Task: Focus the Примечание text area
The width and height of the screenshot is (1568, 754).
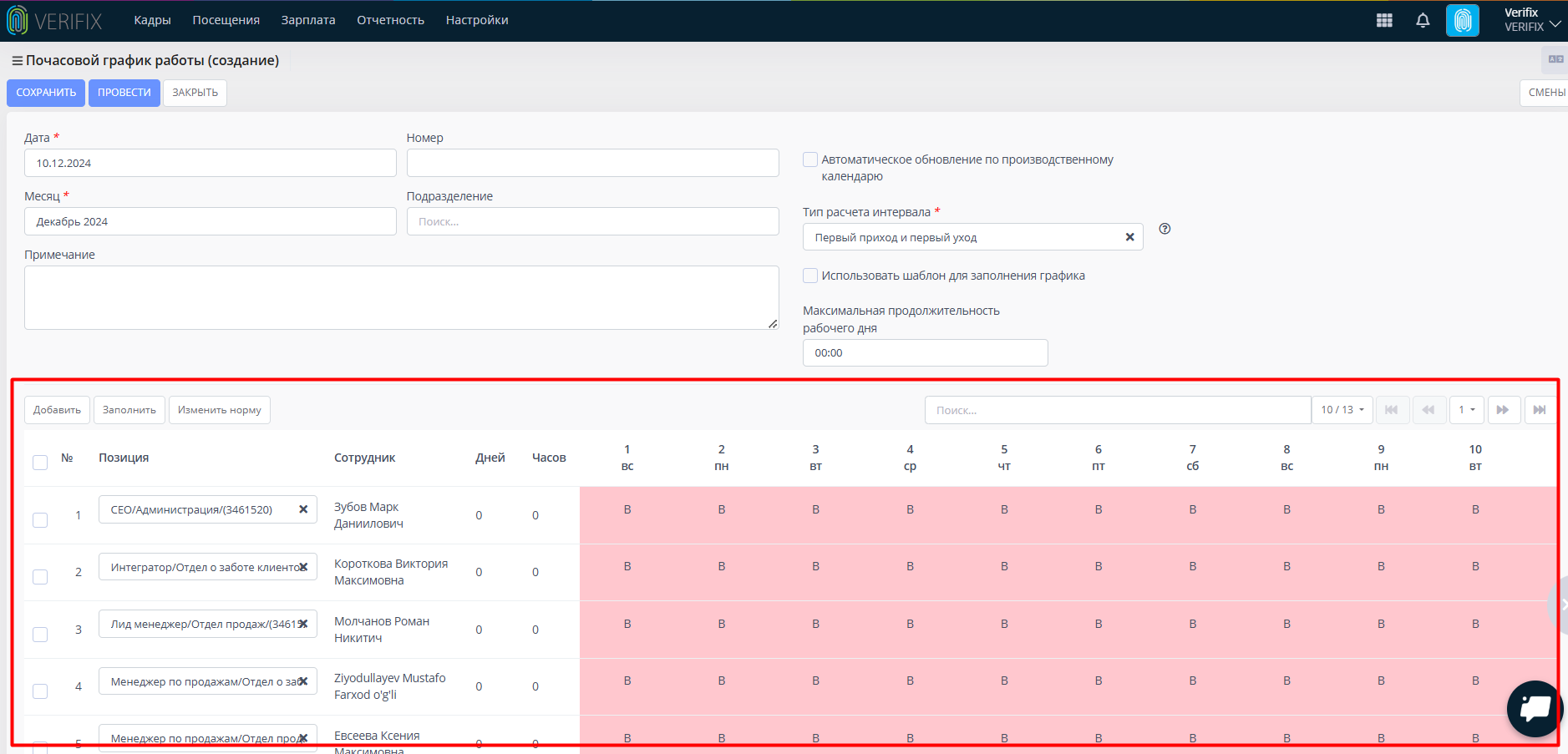Action: pos(402,297)
